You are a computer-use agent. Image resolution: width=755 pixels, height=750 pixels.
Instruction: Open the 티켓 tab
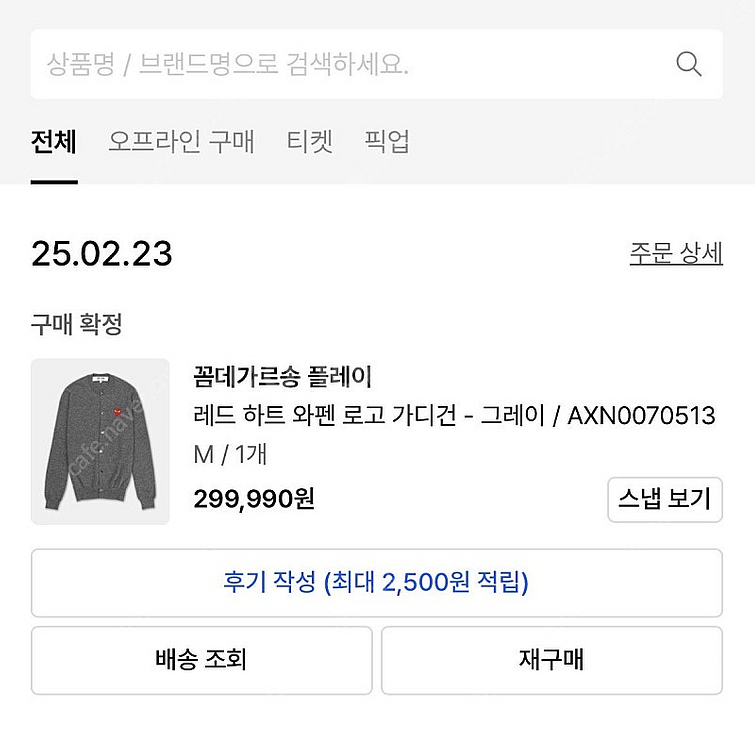click(x=309, y=142)
